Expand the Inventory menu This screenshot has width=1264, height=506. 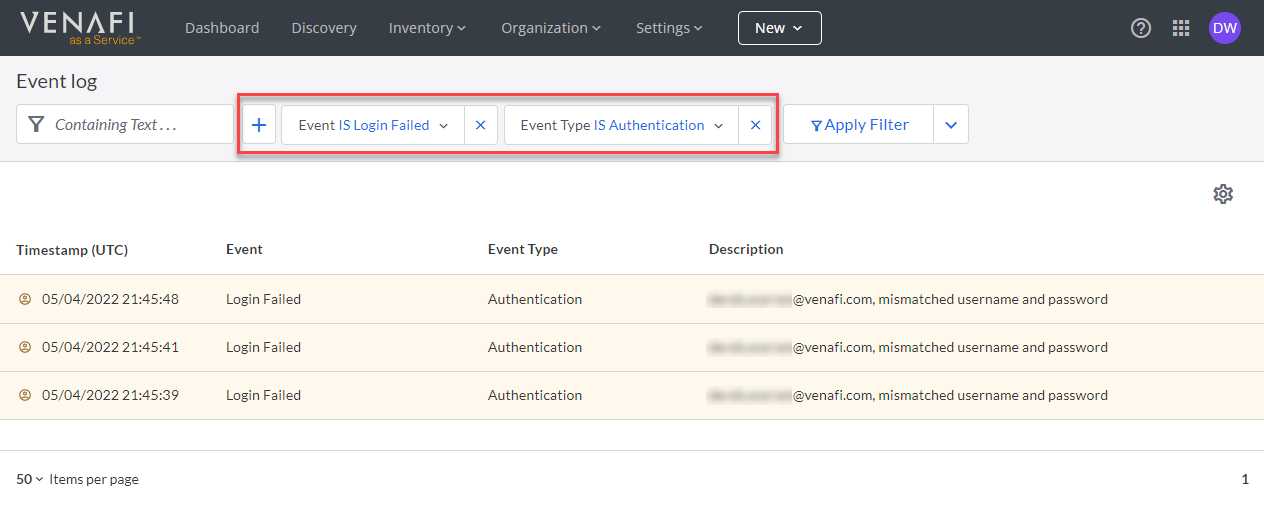tap(427, 28)
